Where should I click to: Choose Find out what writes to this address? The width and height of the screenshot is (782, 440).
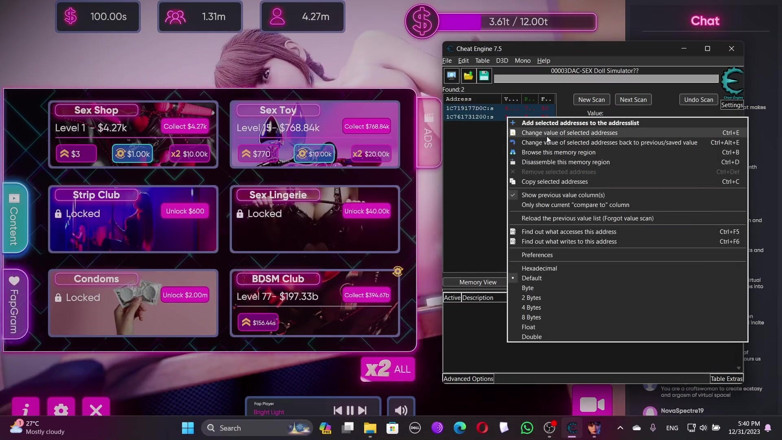pyautogui.click(x=627, y=241)
